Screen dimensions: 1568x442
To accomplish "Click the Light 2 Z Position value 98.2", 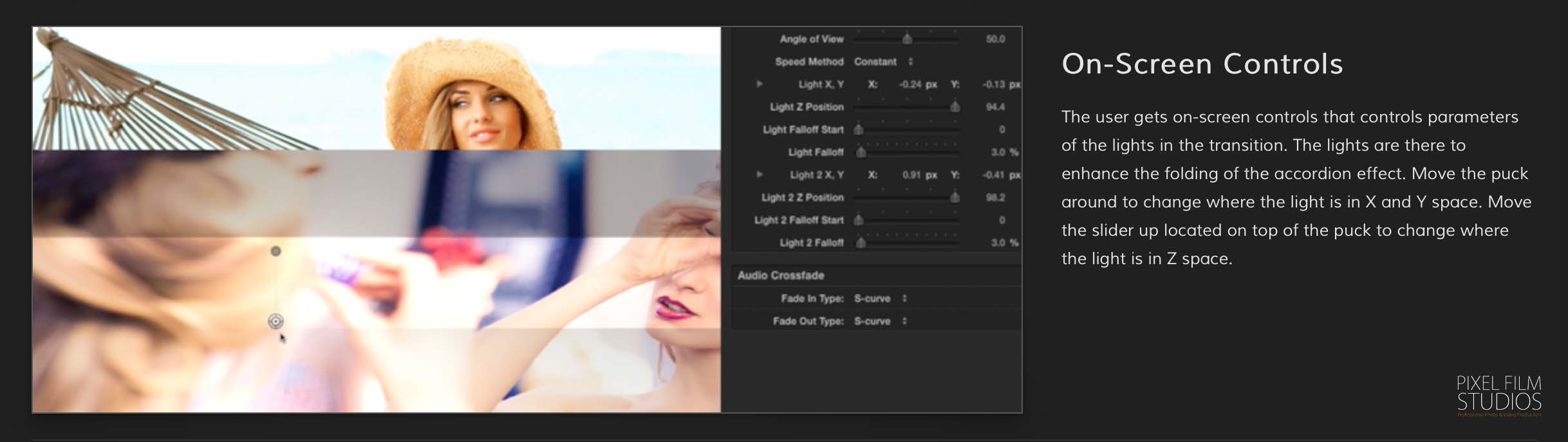I will (995, 197).
